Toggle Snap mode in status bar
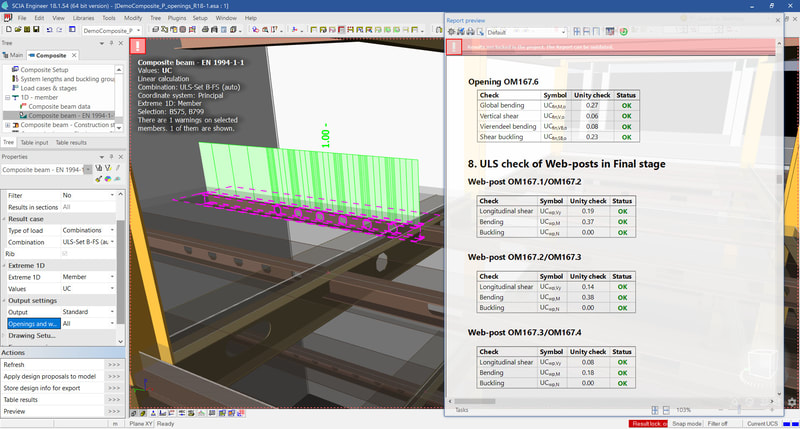This screenshot has width=800, height=429. pyautogui.click(x=687, y=424)
